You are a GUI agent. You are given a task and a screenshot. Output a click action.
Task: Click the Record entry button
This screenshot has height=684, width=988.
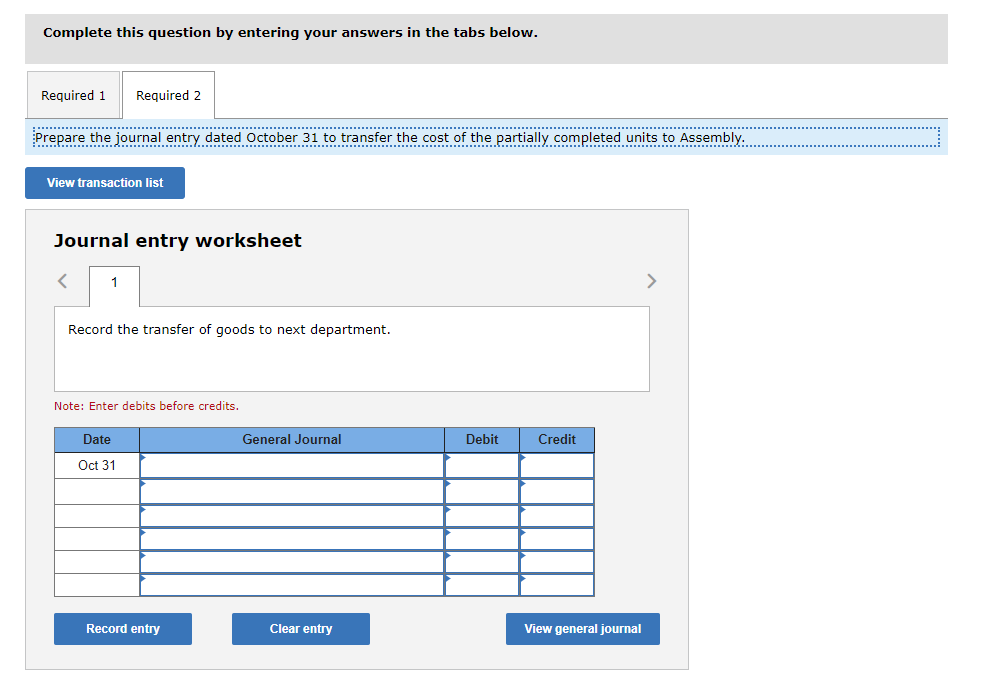click(122, 628)
